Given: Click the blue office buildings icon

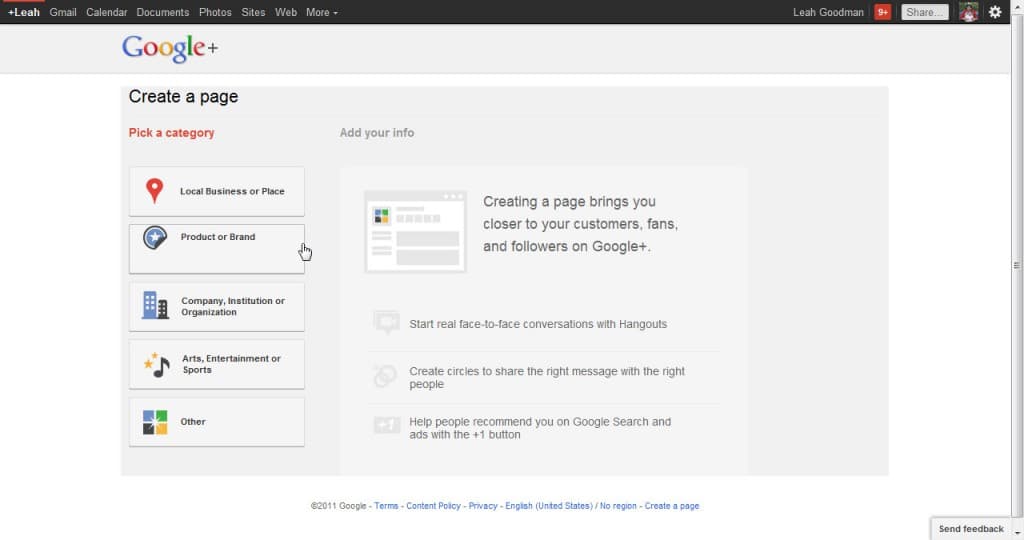Looking at the screenshot, I should coord(155,306).
